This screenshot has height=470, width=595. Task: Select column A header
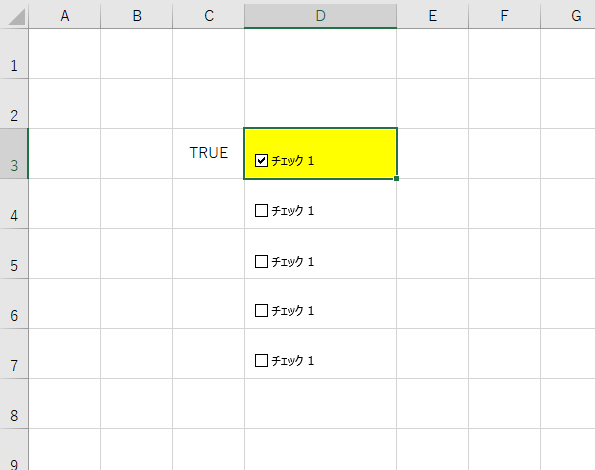click(x=65, y=16)
